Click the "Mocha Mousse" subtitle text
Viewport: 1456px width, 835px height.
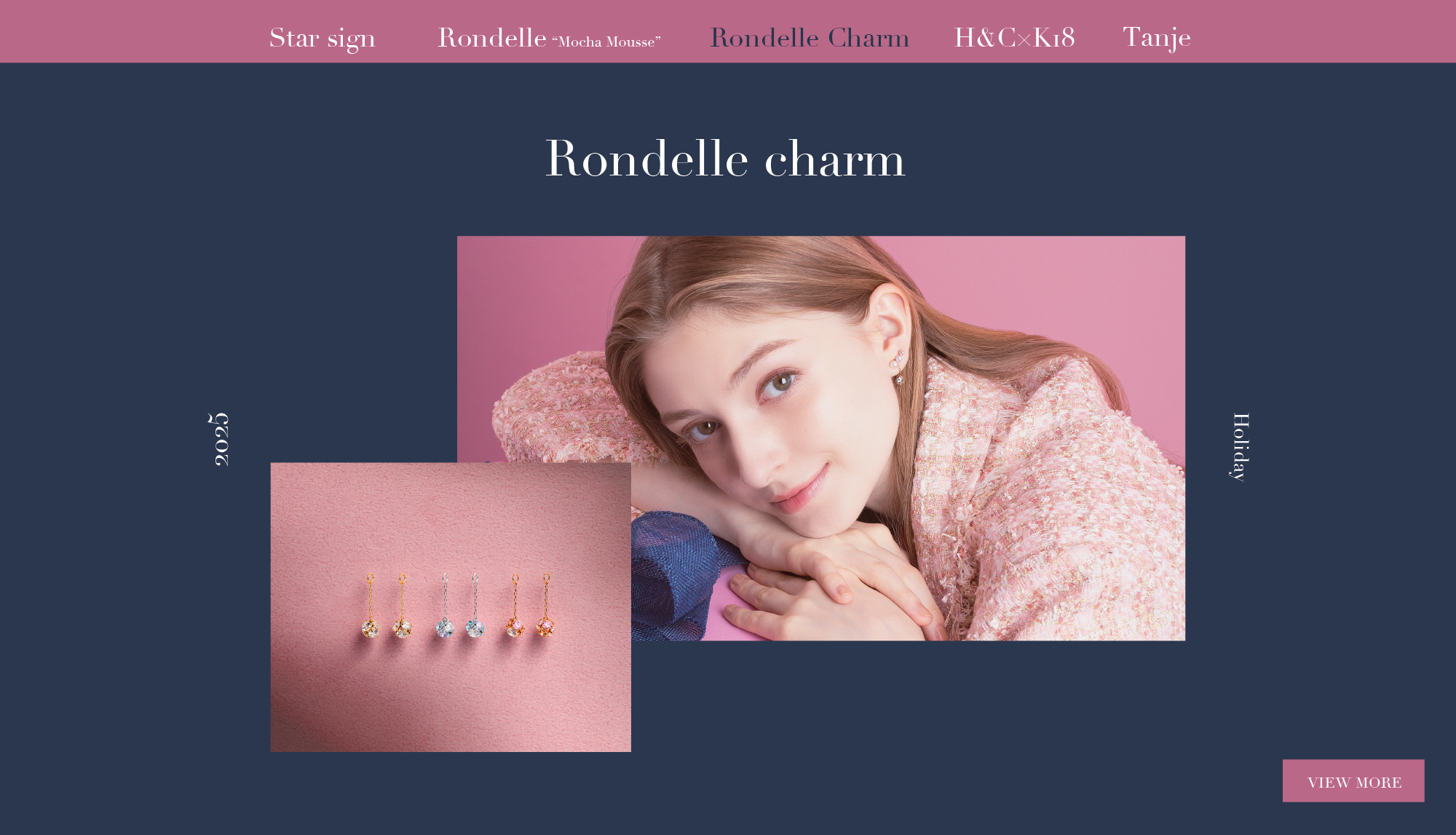(606, 42)
